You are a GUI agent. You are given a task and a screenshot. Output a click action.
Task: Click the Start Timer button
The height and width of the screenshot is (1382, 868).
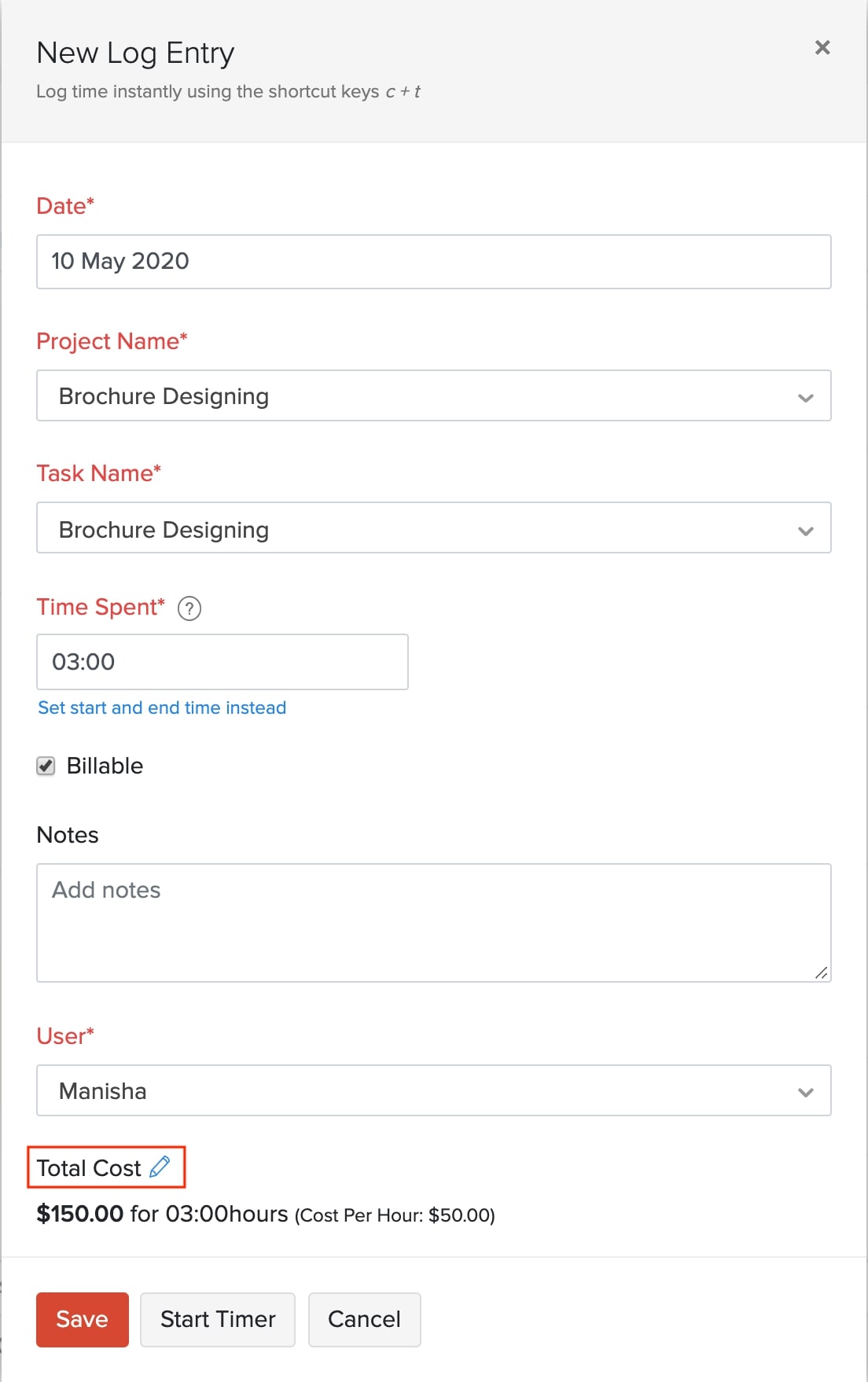218,1319
